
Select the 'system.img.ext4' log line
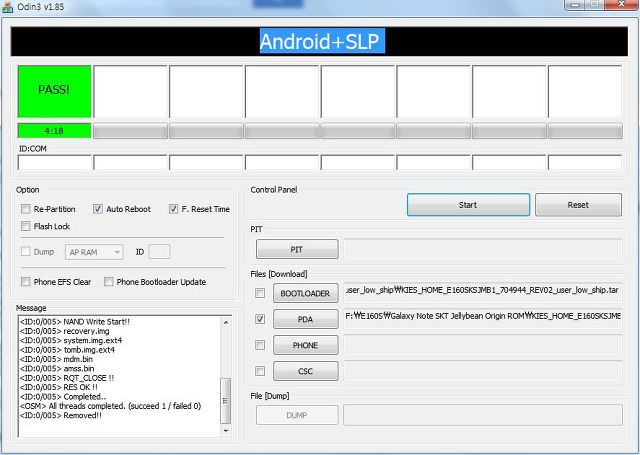[x=71, y=340]
